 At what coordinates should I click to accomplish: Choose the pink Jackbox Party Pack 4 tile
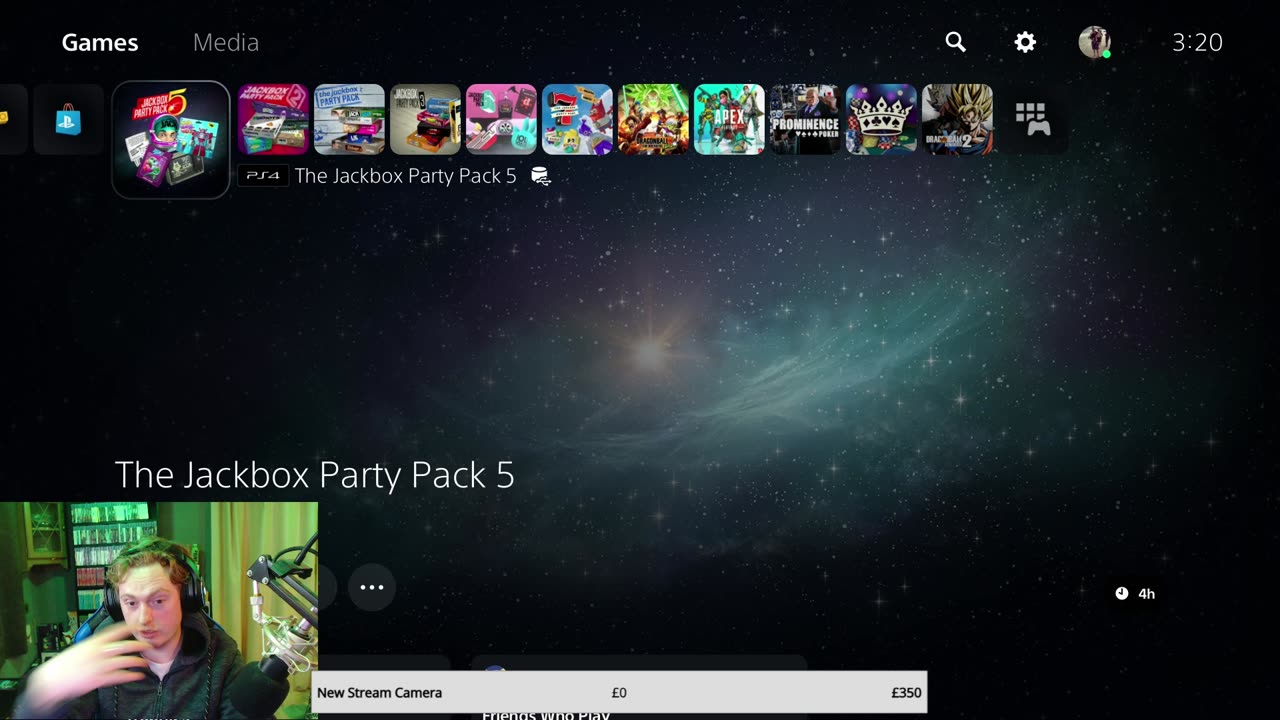click(x=501, y=119)
